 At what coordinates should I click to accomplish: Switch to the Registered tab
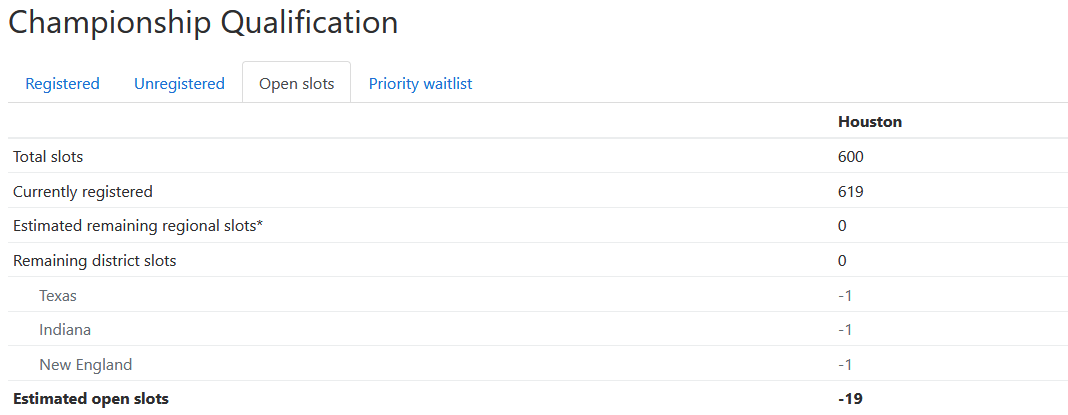click(63, 84)
